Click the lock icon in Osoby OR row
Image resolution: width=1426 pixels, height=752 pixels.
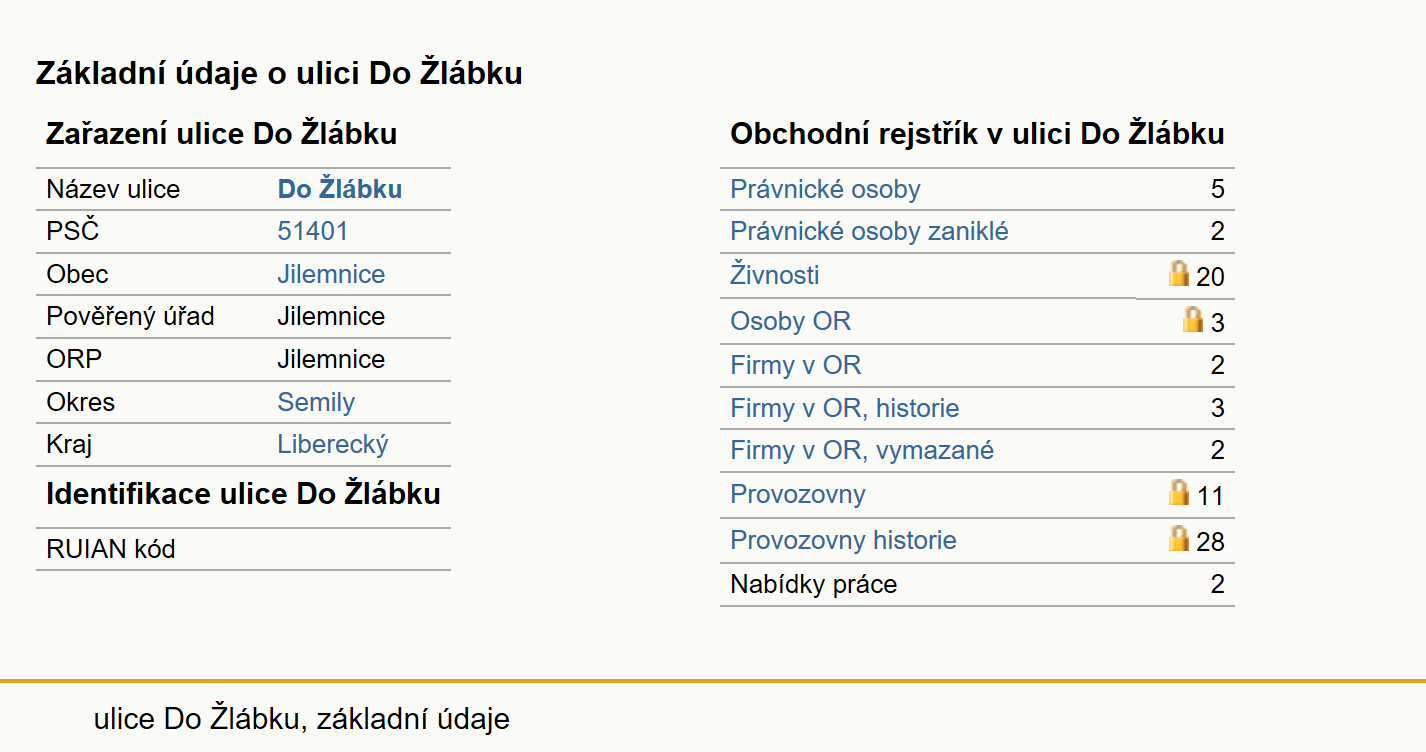(x=1193, y=319)
